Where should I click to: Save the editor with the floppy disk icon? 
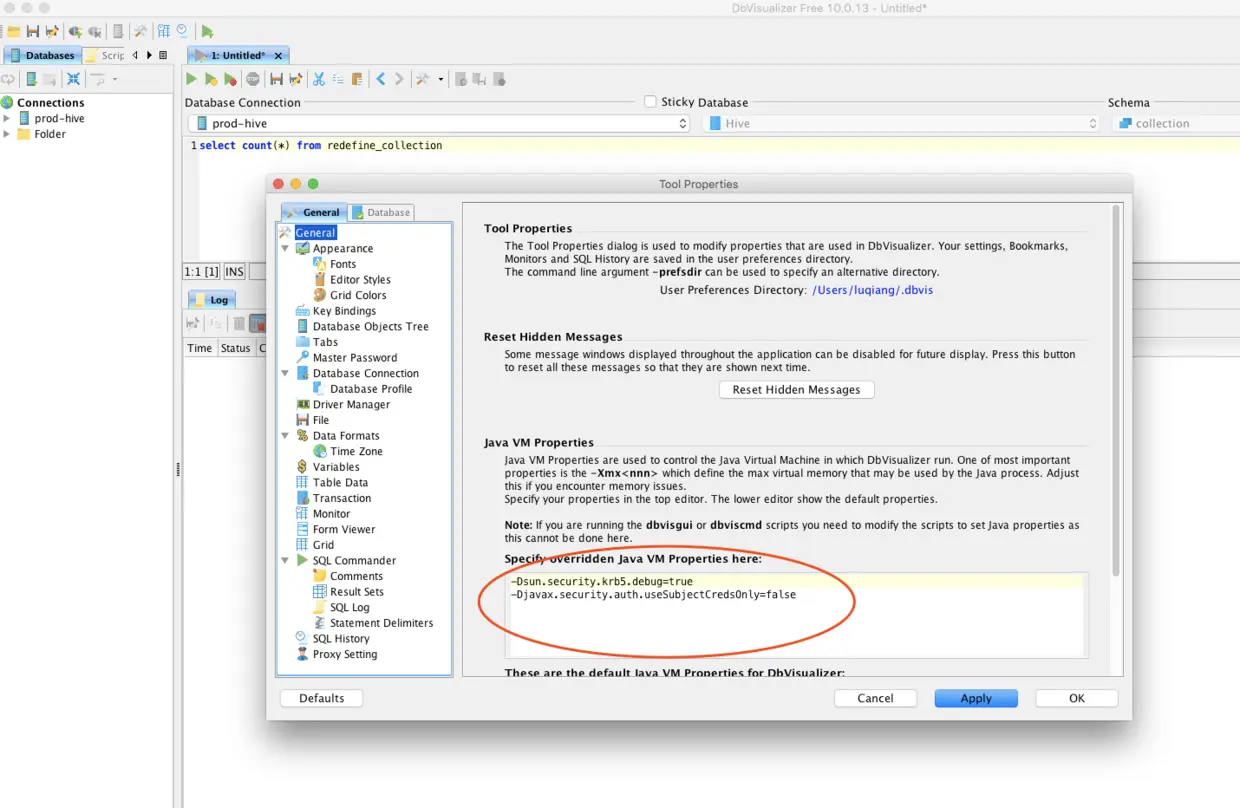click(277, 79)
